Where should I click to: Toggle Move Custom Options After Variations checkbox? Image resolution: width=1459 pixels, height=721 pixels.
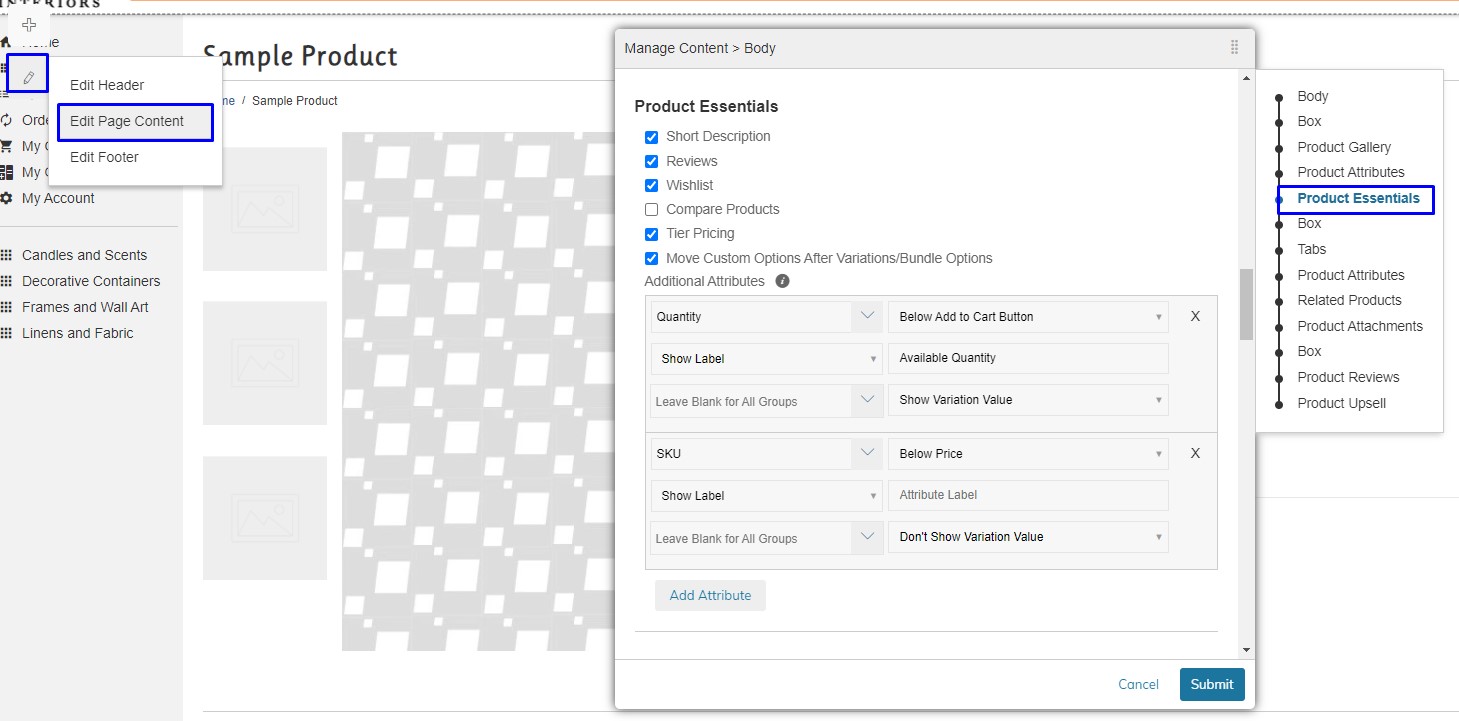click(x=651, y=258)
